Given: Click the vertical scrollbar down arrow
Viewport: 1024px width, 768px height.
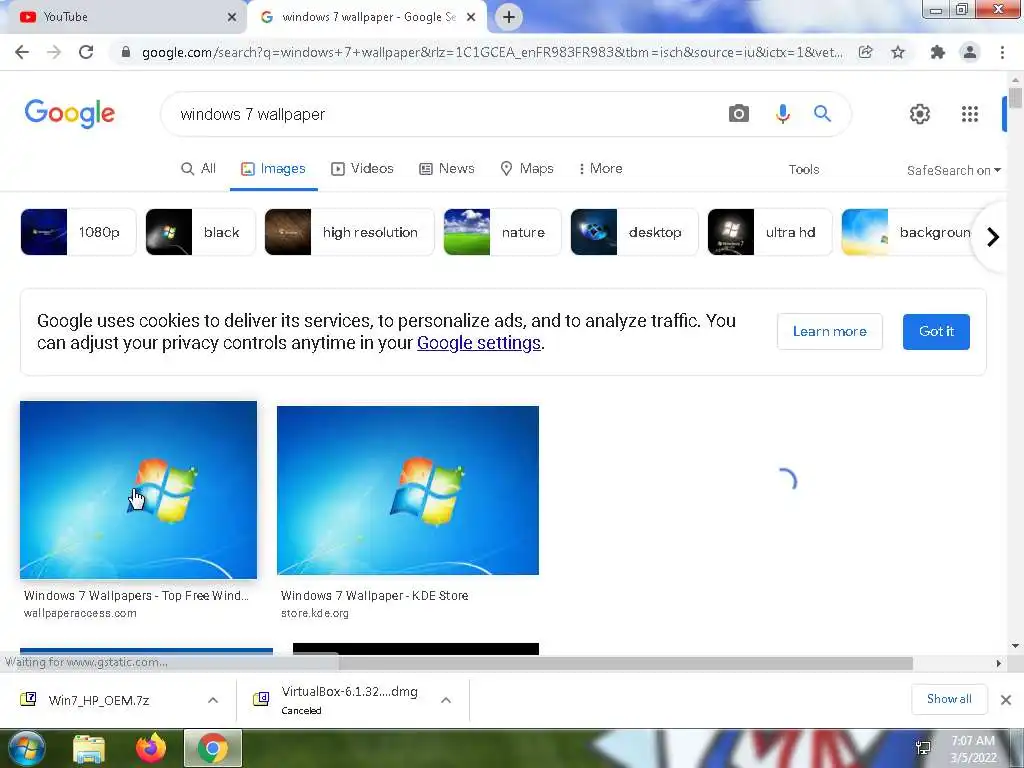Looking at the screenshot, I should coord(1015,646).
